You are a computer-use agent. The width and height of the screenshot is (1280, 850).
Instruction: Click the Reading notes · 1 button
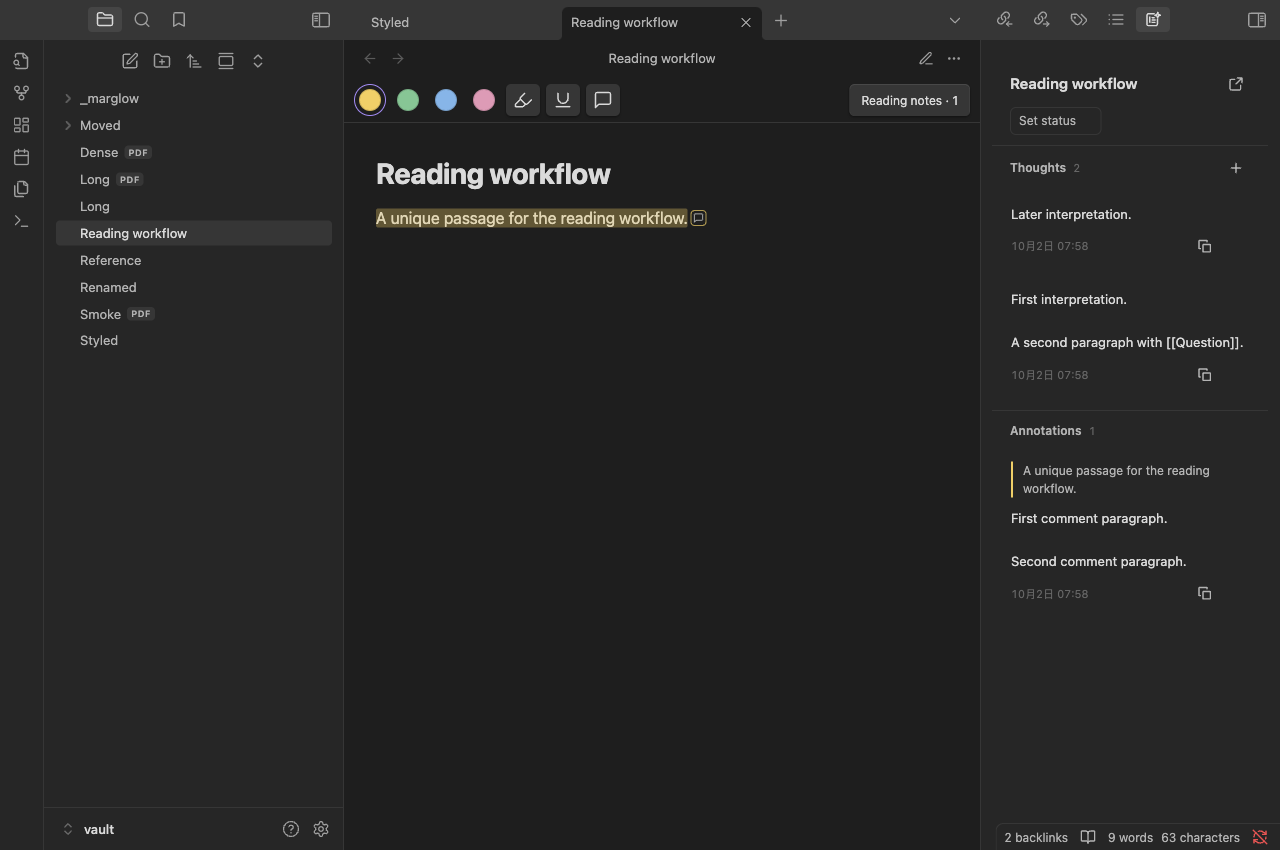[910, 100]
